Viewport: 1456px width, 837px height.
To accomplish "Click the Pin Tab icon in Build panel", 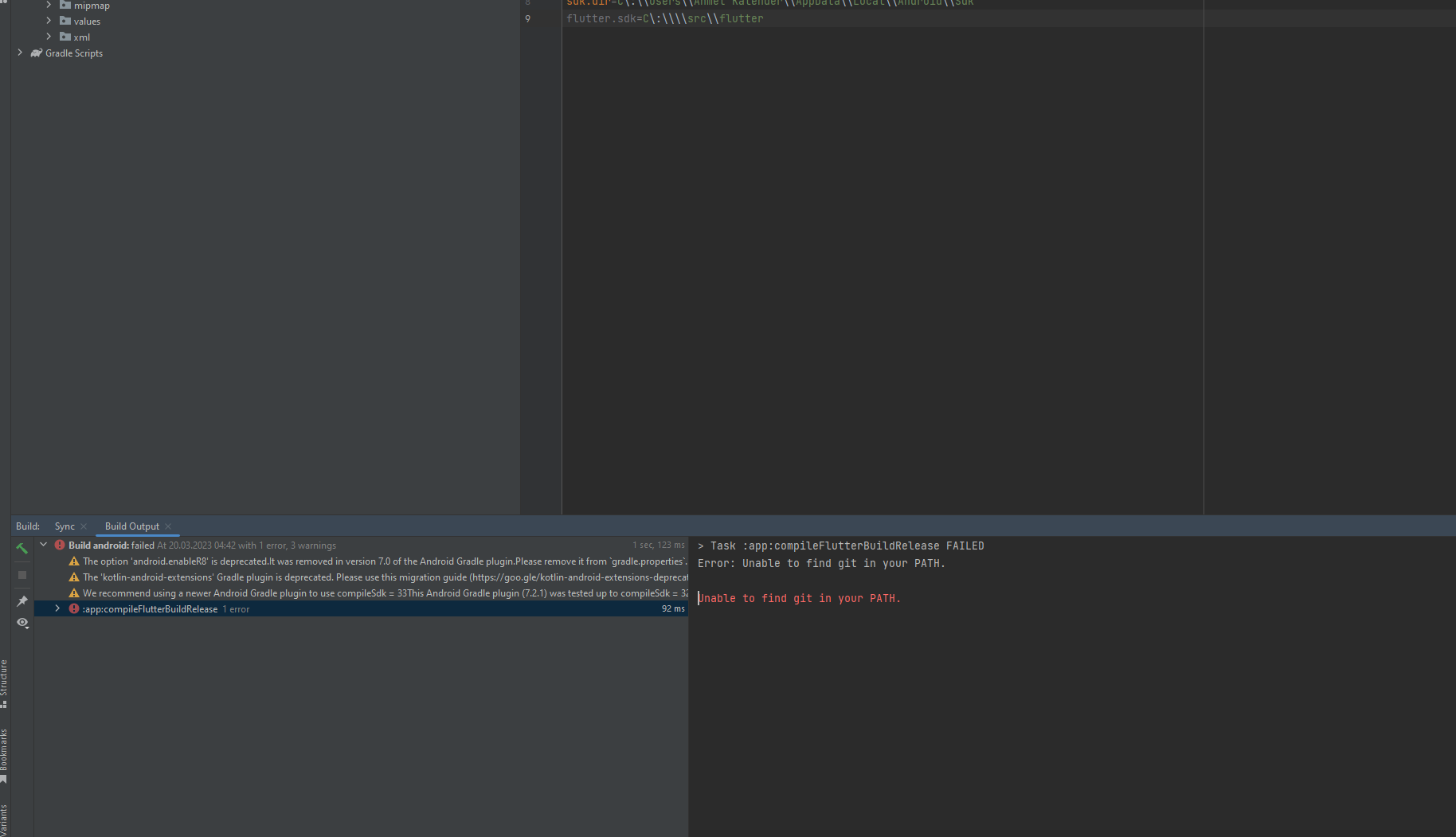I will pos(22,601).
